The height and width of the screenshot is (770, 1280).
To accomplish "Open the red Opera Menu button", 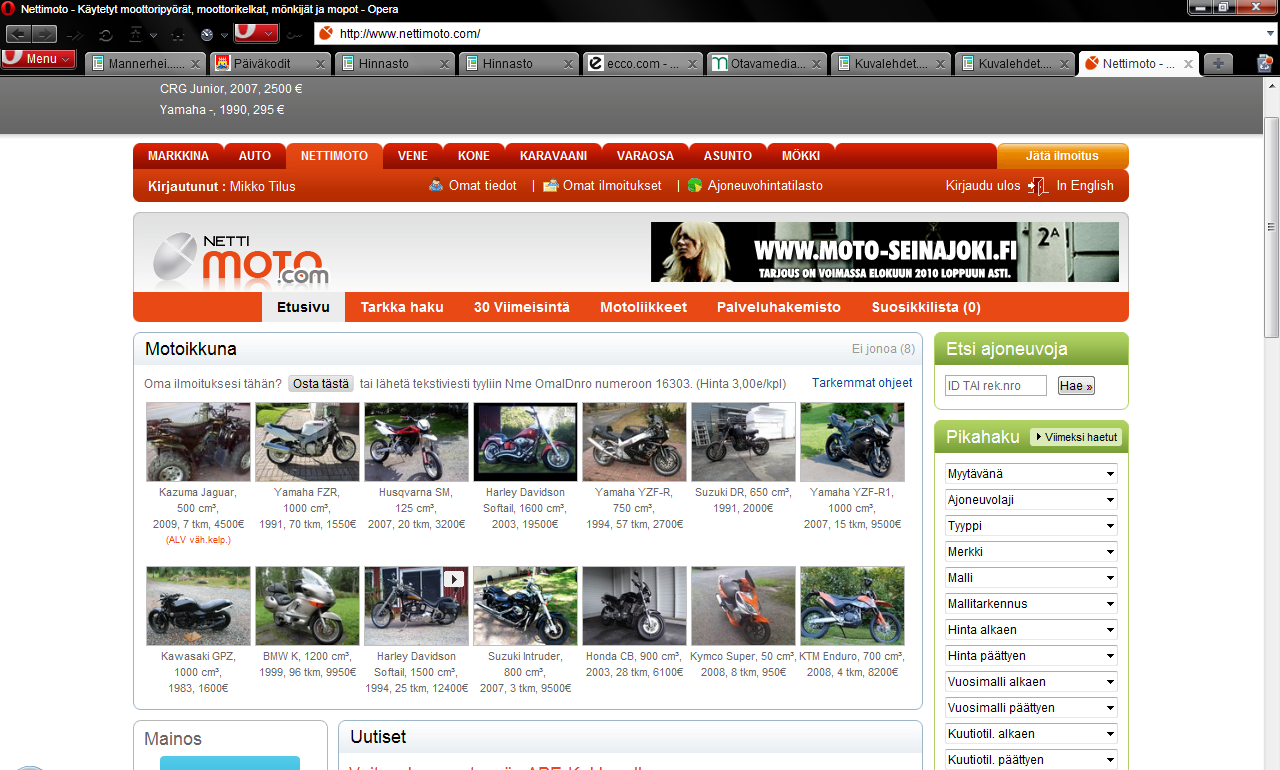I will pyautogui.click(x=39, y=59).
